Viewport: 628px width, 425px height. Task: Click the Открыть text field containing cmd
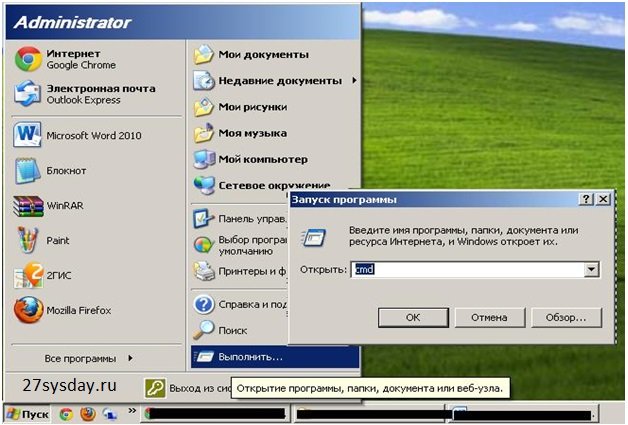(x=467, y=270)
